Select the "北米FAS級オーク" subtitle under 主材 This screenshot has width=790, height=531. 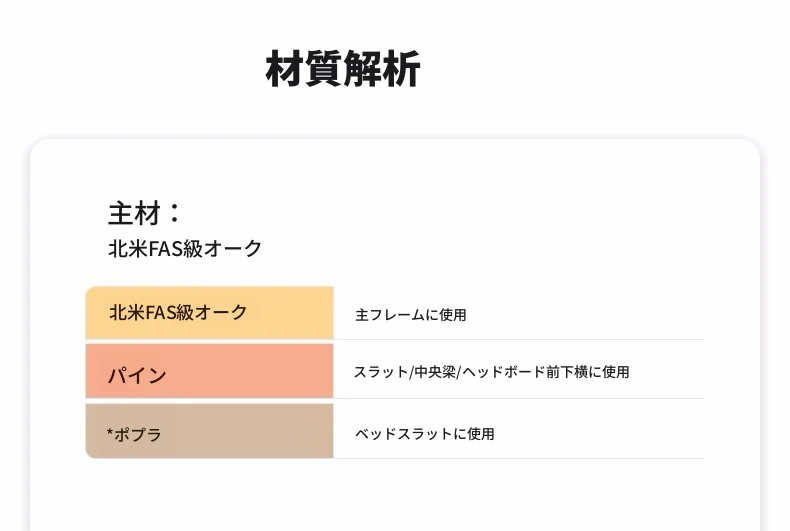[x=185, y=248]
